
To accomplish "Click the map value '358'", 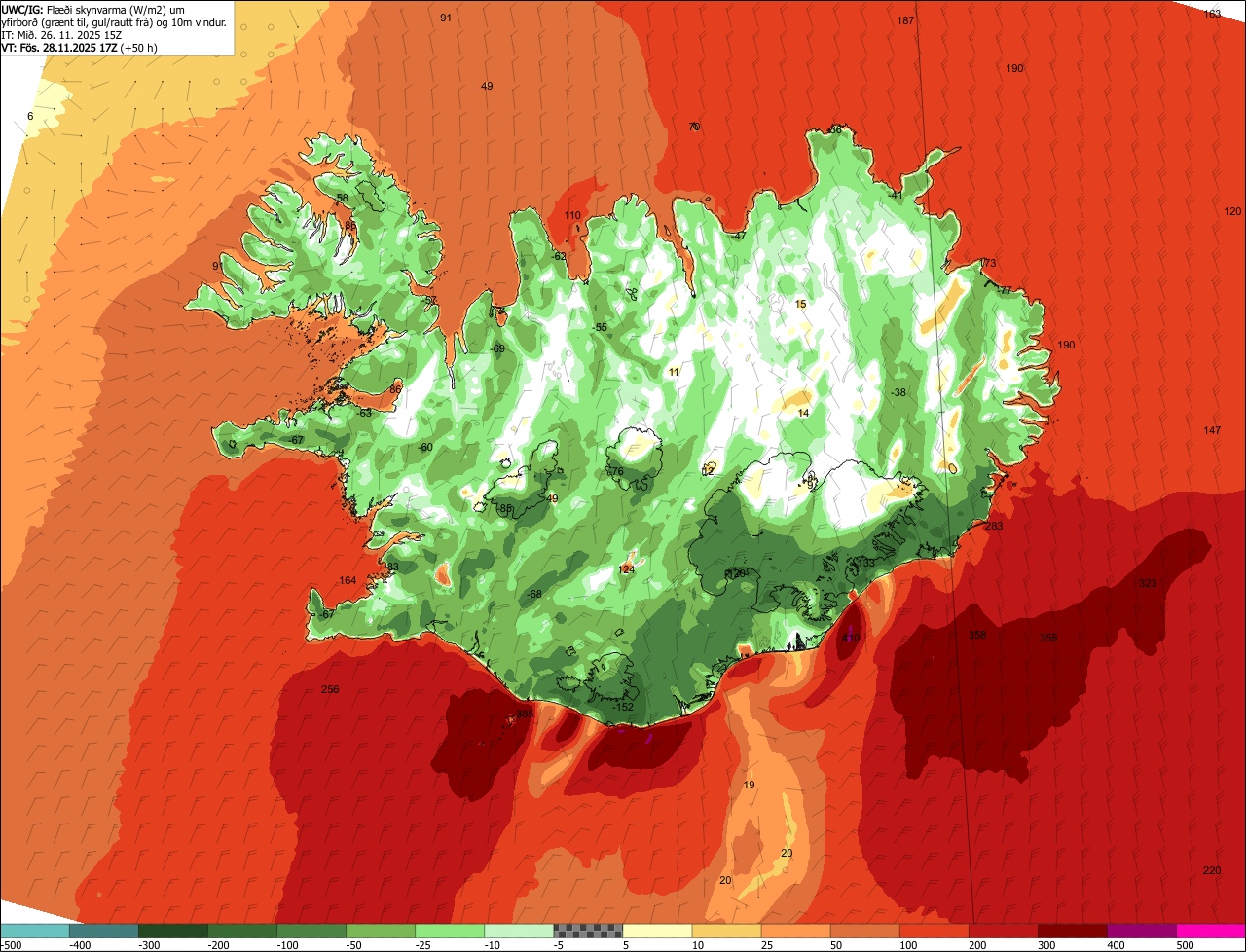I will tap(977, 635).
